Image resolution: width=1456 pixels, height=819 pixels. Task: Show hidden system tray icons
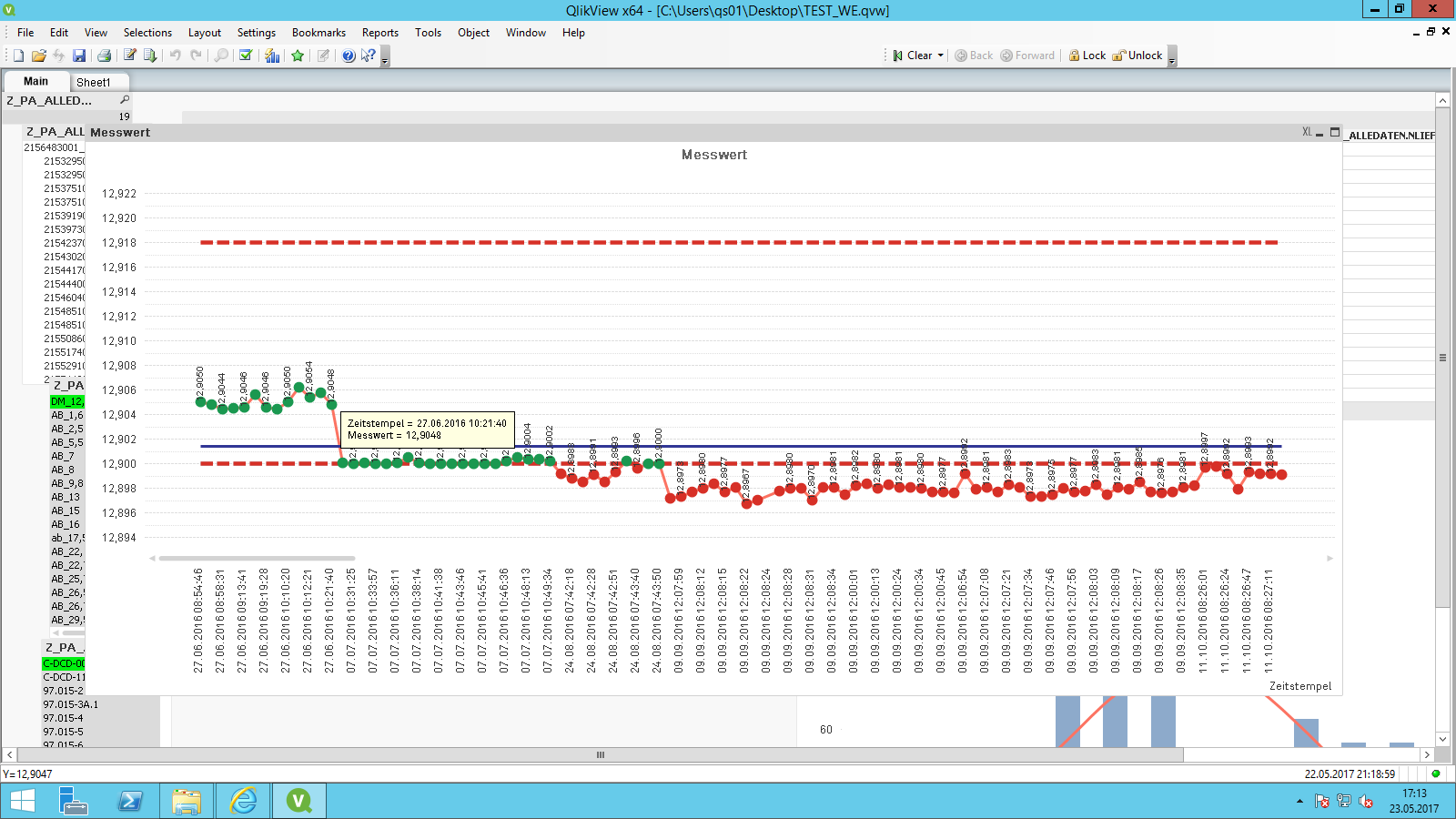click(x=1299, y=802)
